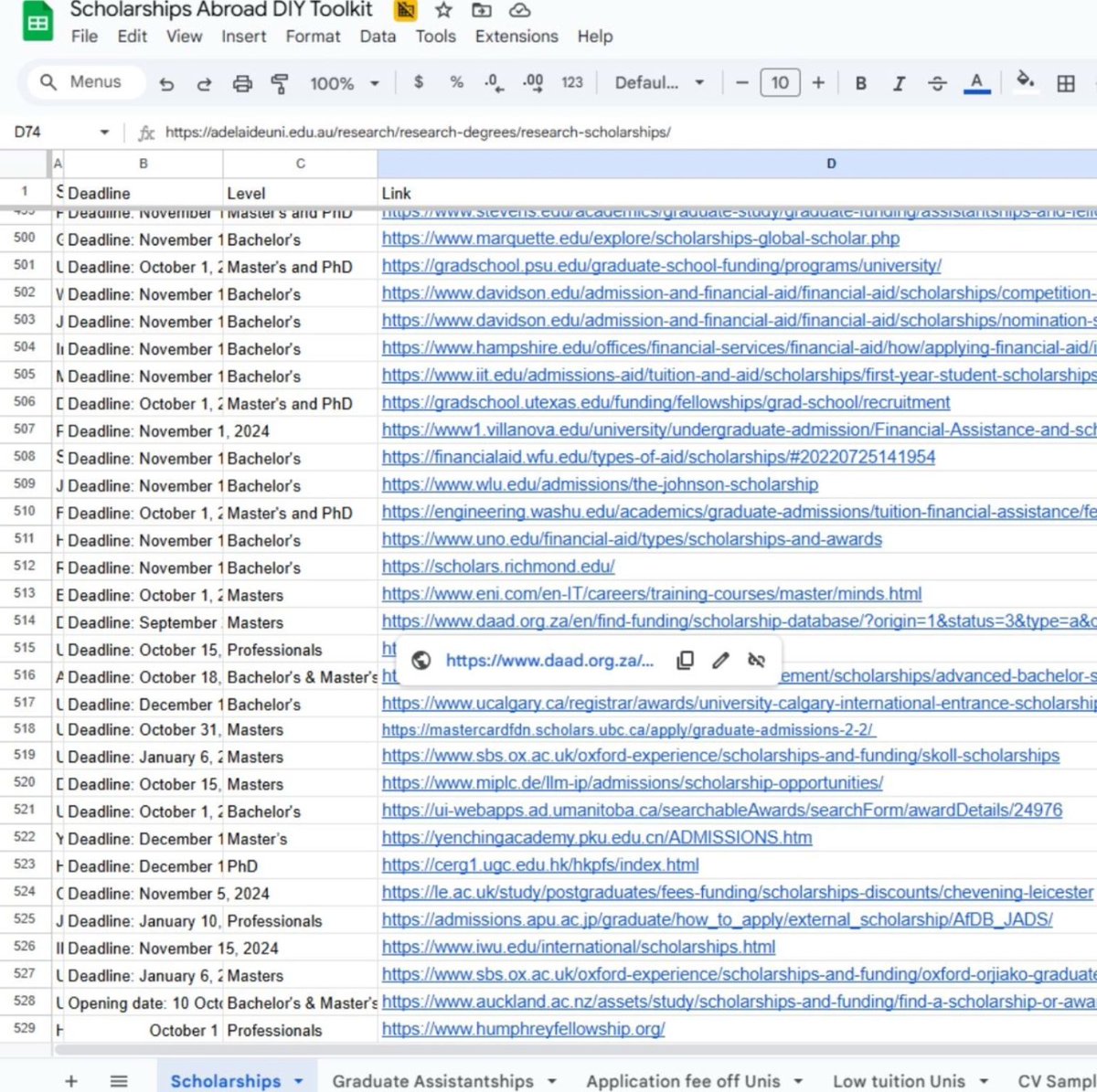This screenshot has height=1092, width=1097.
Task: Print the spreadsheet
Action: click(x=242, y=83)
